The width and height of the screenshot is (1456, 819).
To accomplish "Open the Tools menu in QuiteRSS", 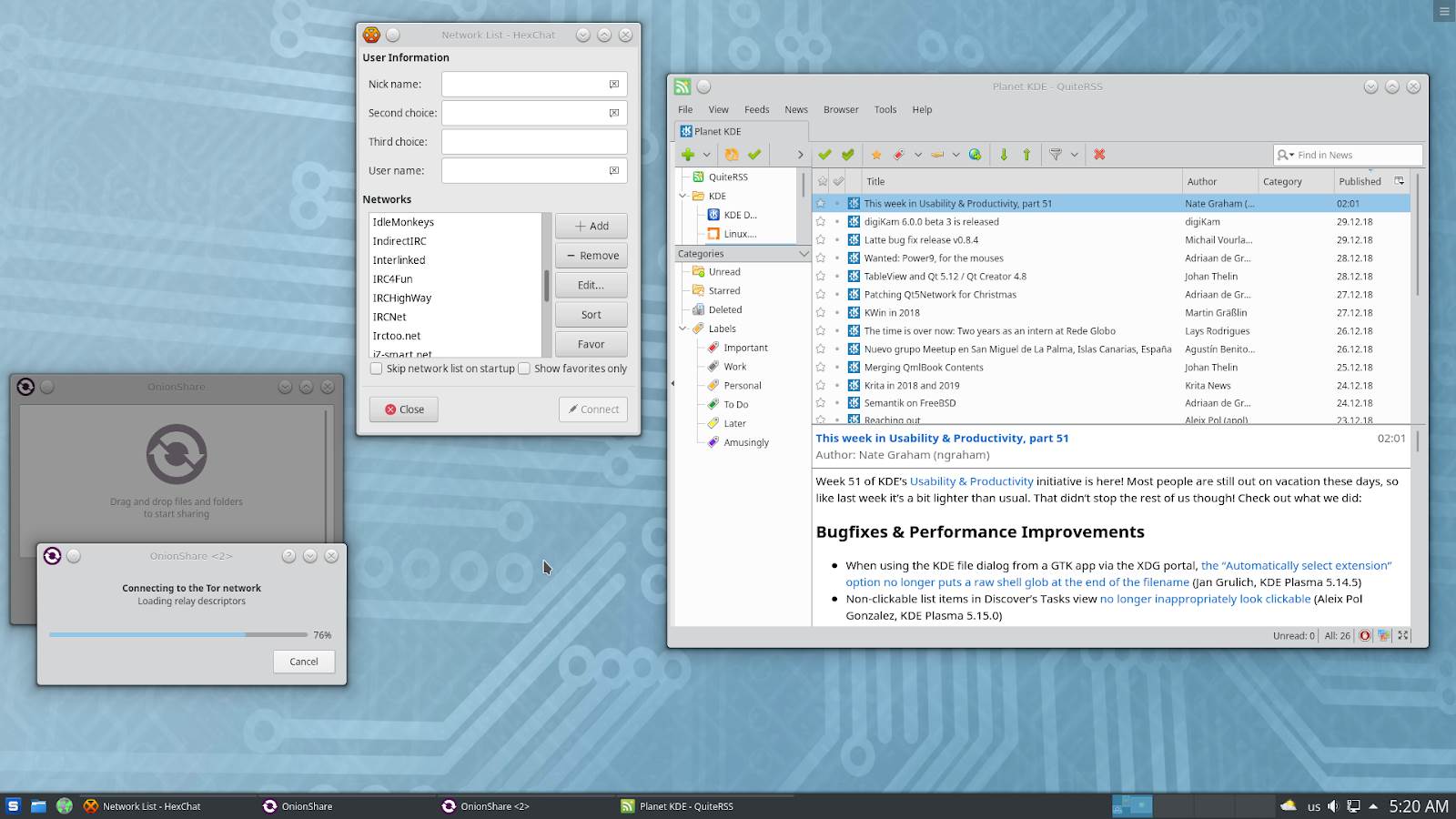I will pos(885,109).
